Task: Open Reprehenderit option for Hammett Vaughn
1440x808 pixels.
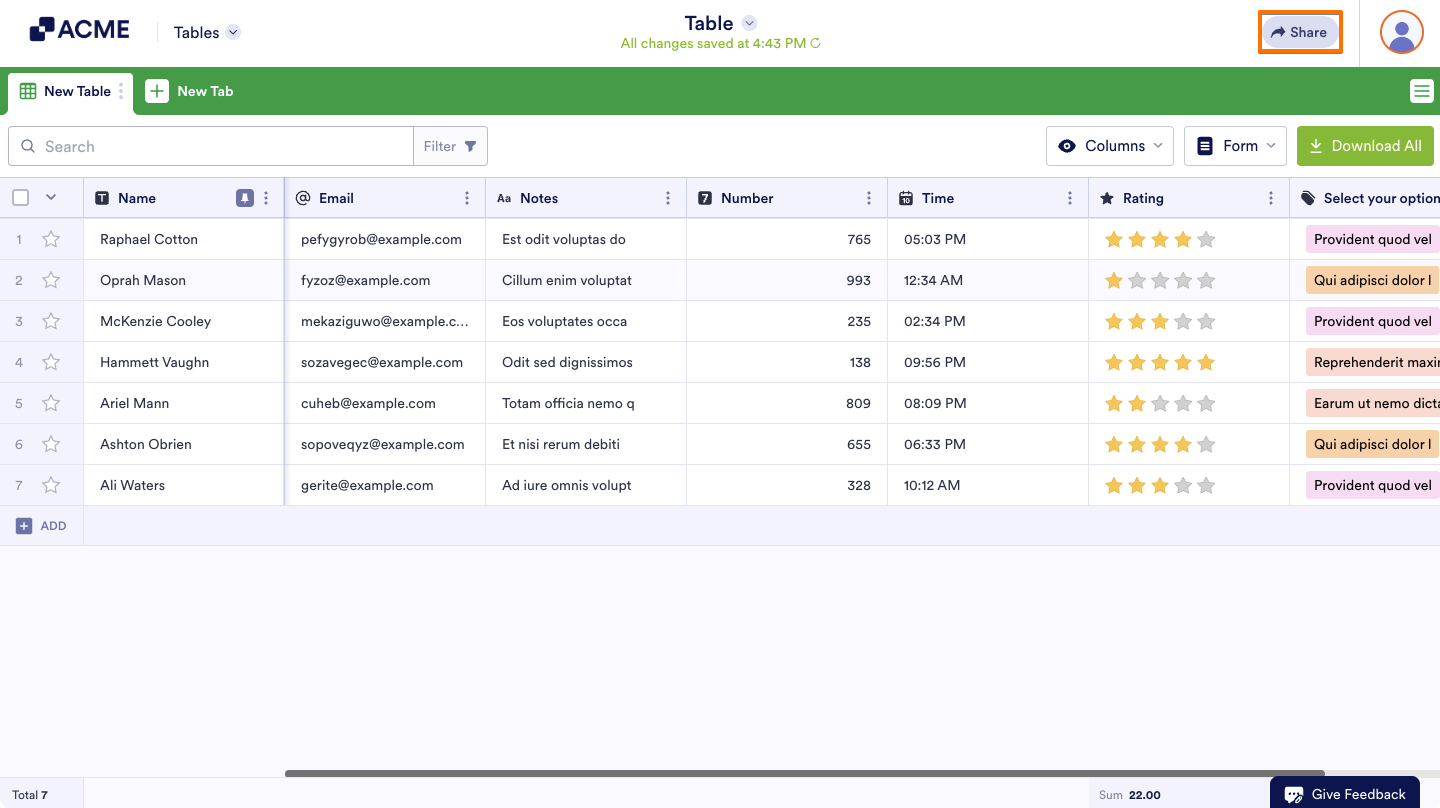Action: [1373, 362]
